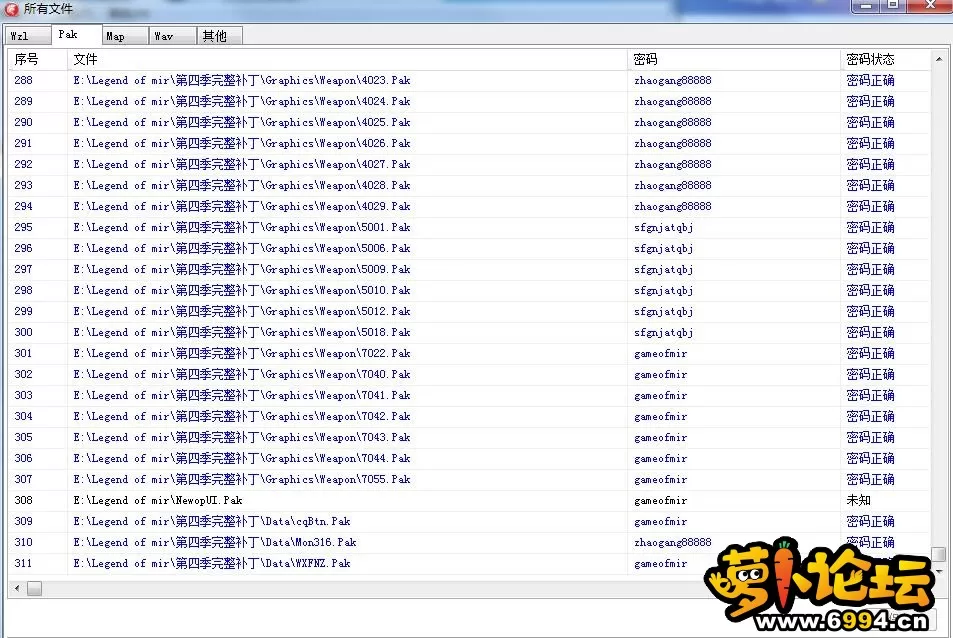The width and height of the screenshot is (953, 638).
Task: Switch to the Wzl tab
Action: (x=28, y=36)
